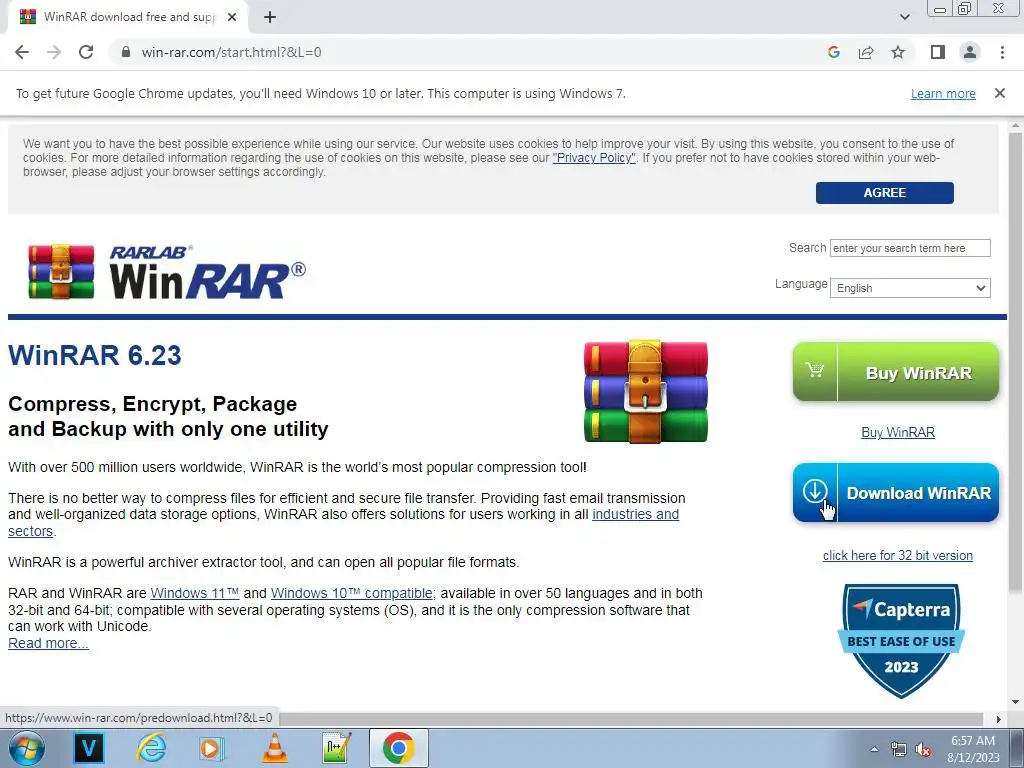Open a new browser tab
Screen dimensions: 1024x768
coord(270,17)
